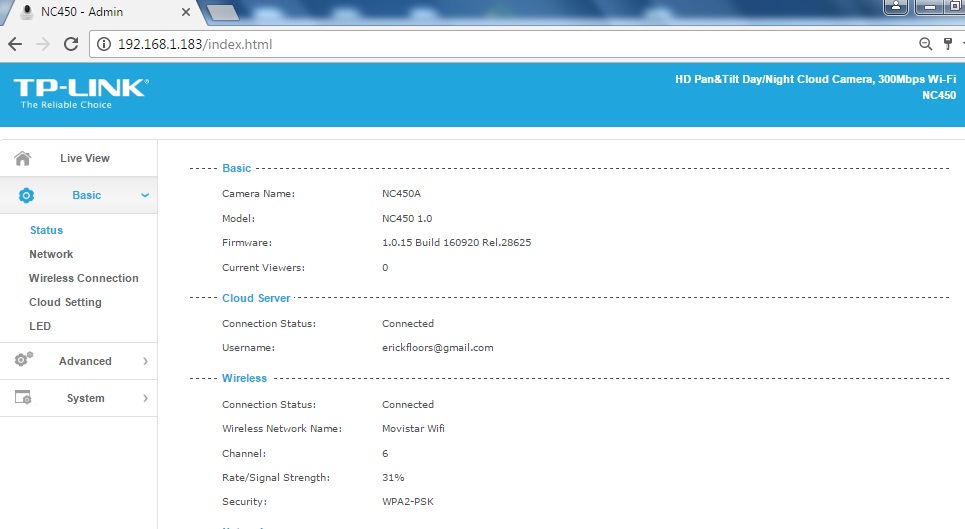Click the wireless network name Movistar Wifi
The height and width of the screenshot is (529, 965).
(413, 428)
